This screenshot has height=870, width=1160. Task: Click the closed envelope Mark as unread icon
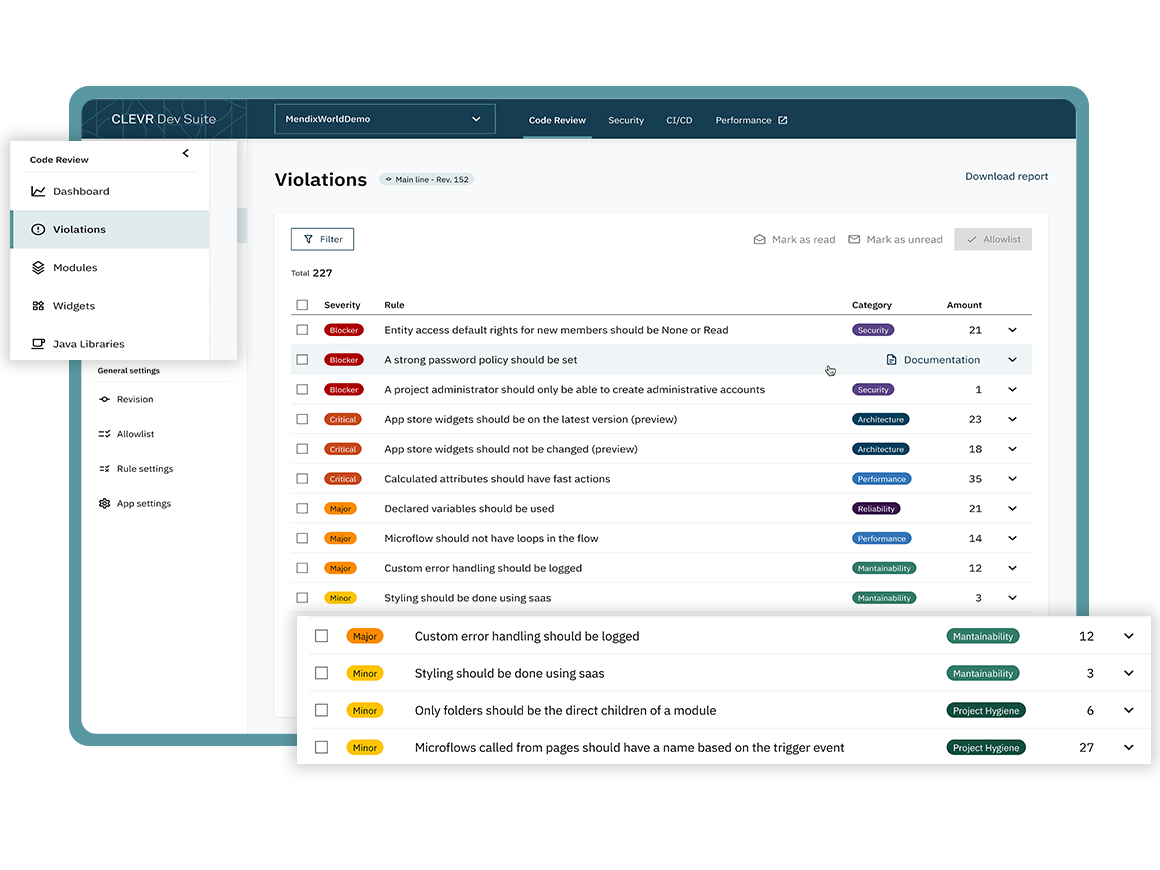pyautogui.click(x=854, y=240)
